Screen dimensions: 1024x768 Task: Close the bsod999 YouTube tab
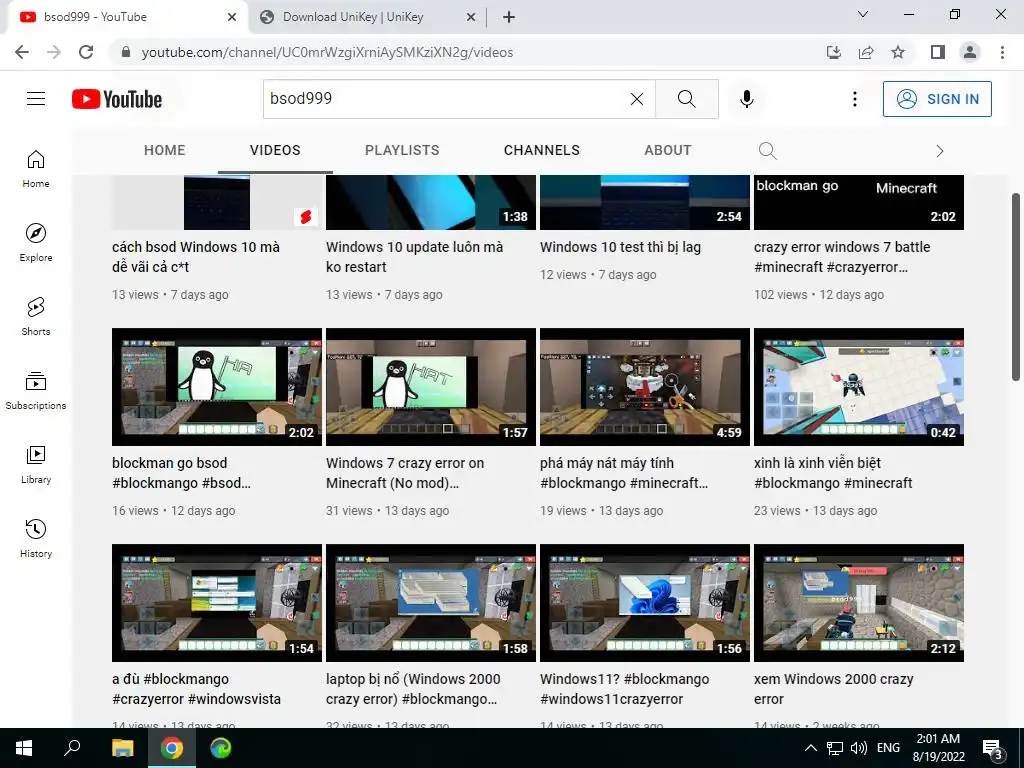pos(231,17)
